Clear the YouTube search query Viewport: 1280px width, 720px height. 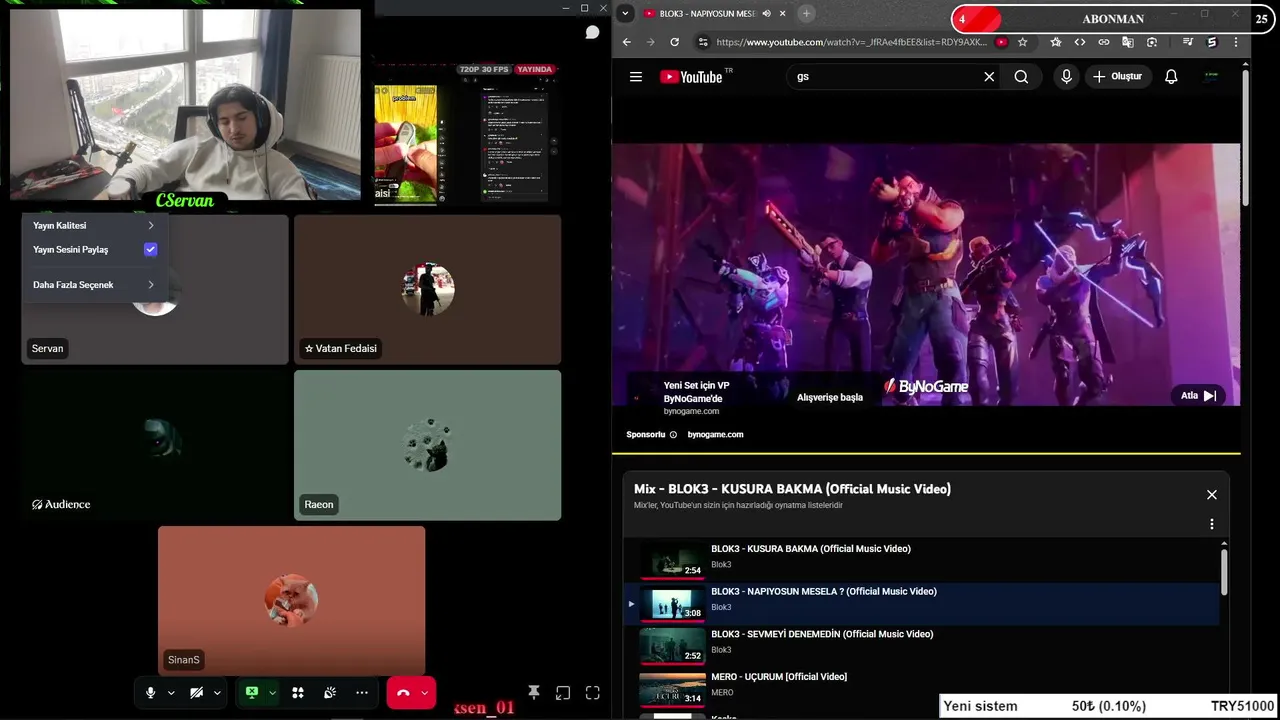point(989,77)
